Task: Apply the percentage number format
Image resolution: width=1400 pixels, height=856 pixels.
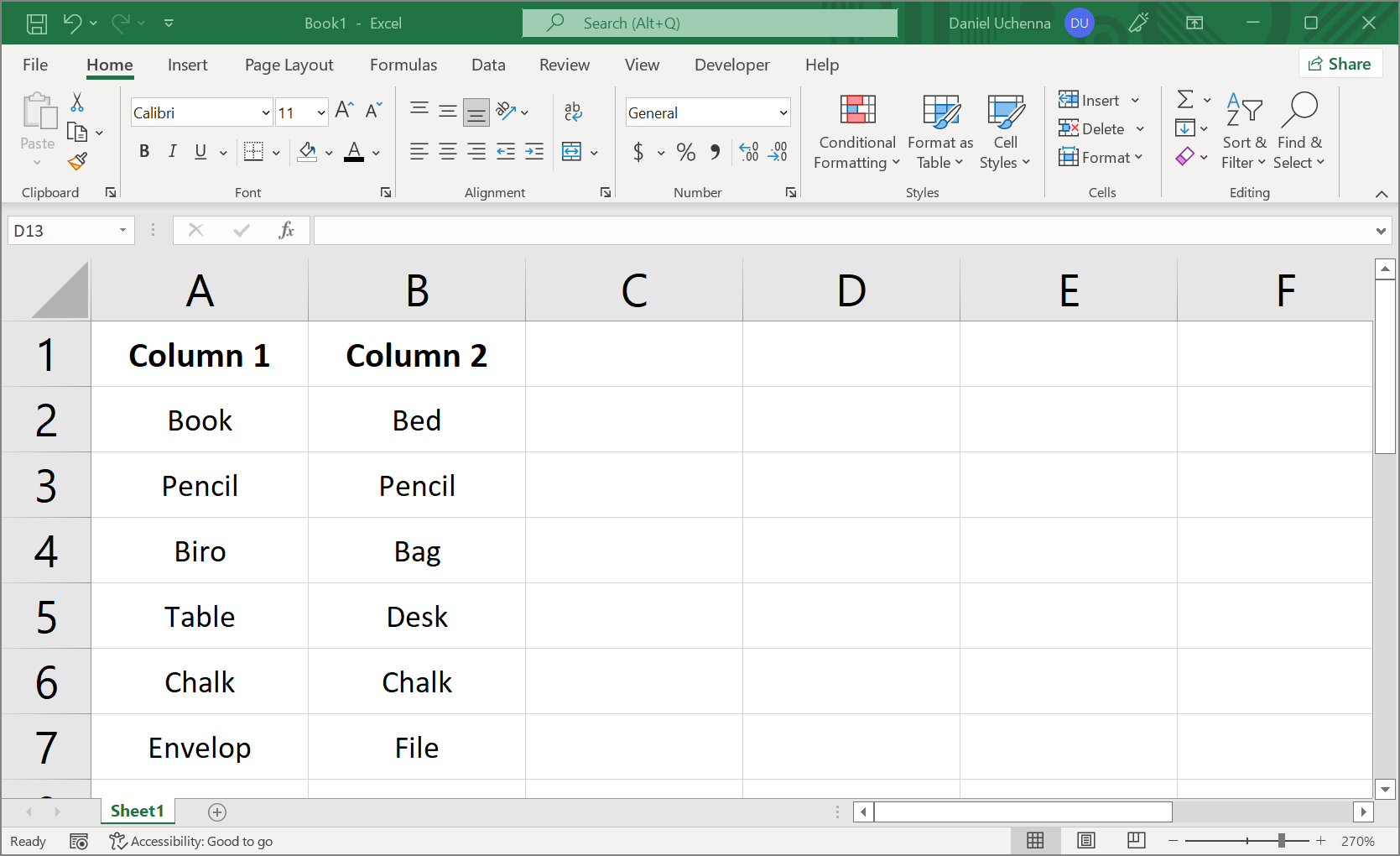Action: point(685,152)
